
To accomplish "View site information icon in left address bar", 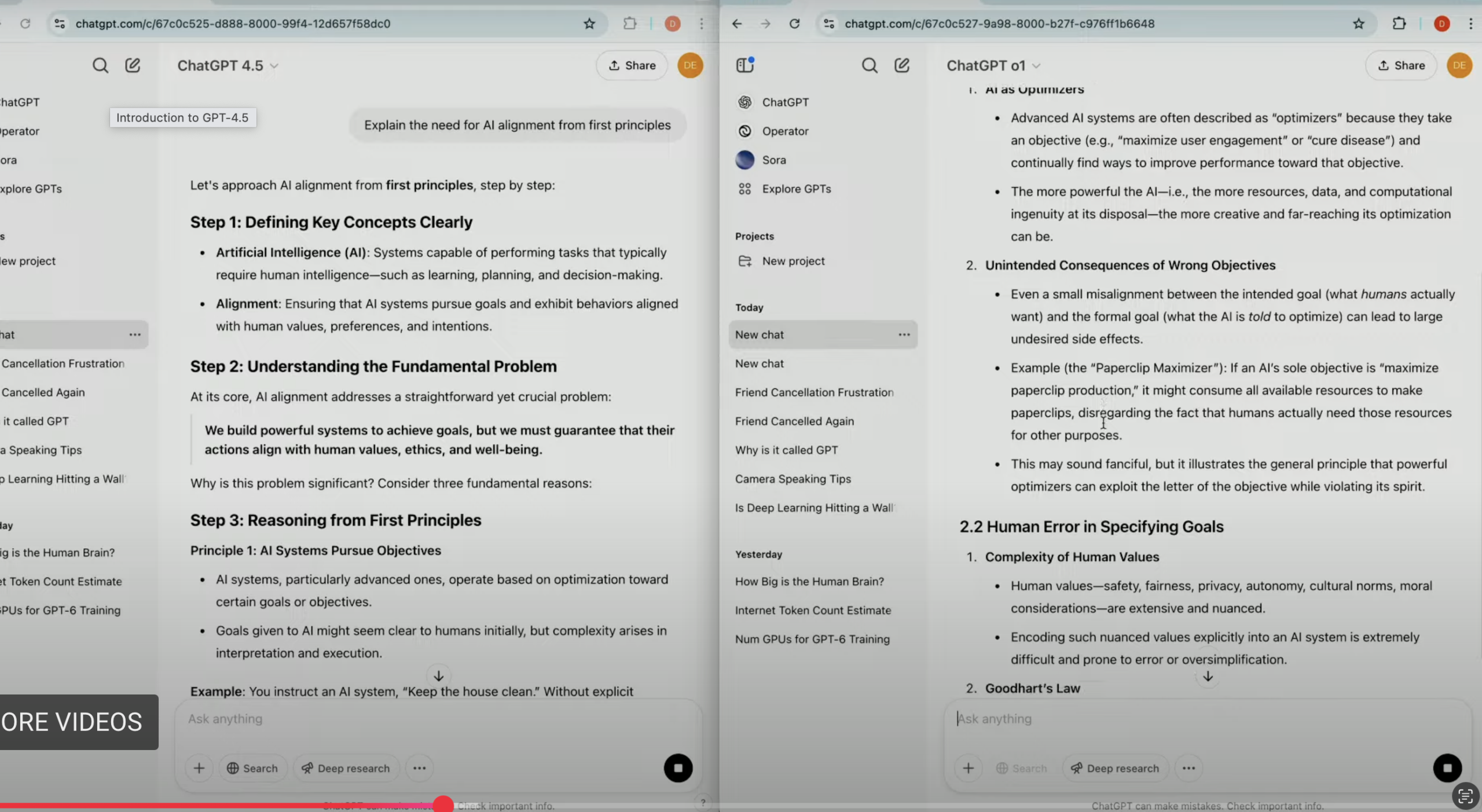I will pos(59,24).
